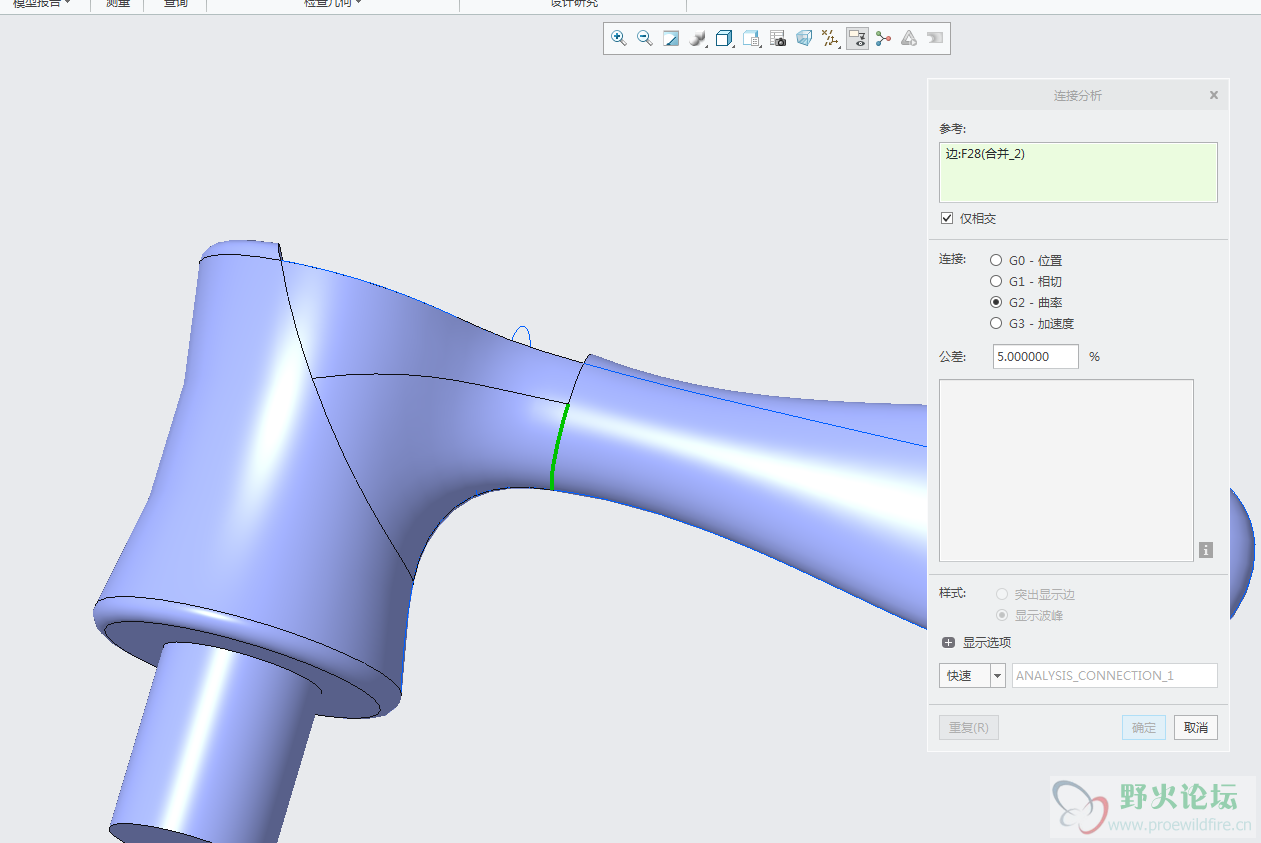Screen dimensions: 1261x843
Task: Click the camera snapshot table icon
Action: click(778, 38)
